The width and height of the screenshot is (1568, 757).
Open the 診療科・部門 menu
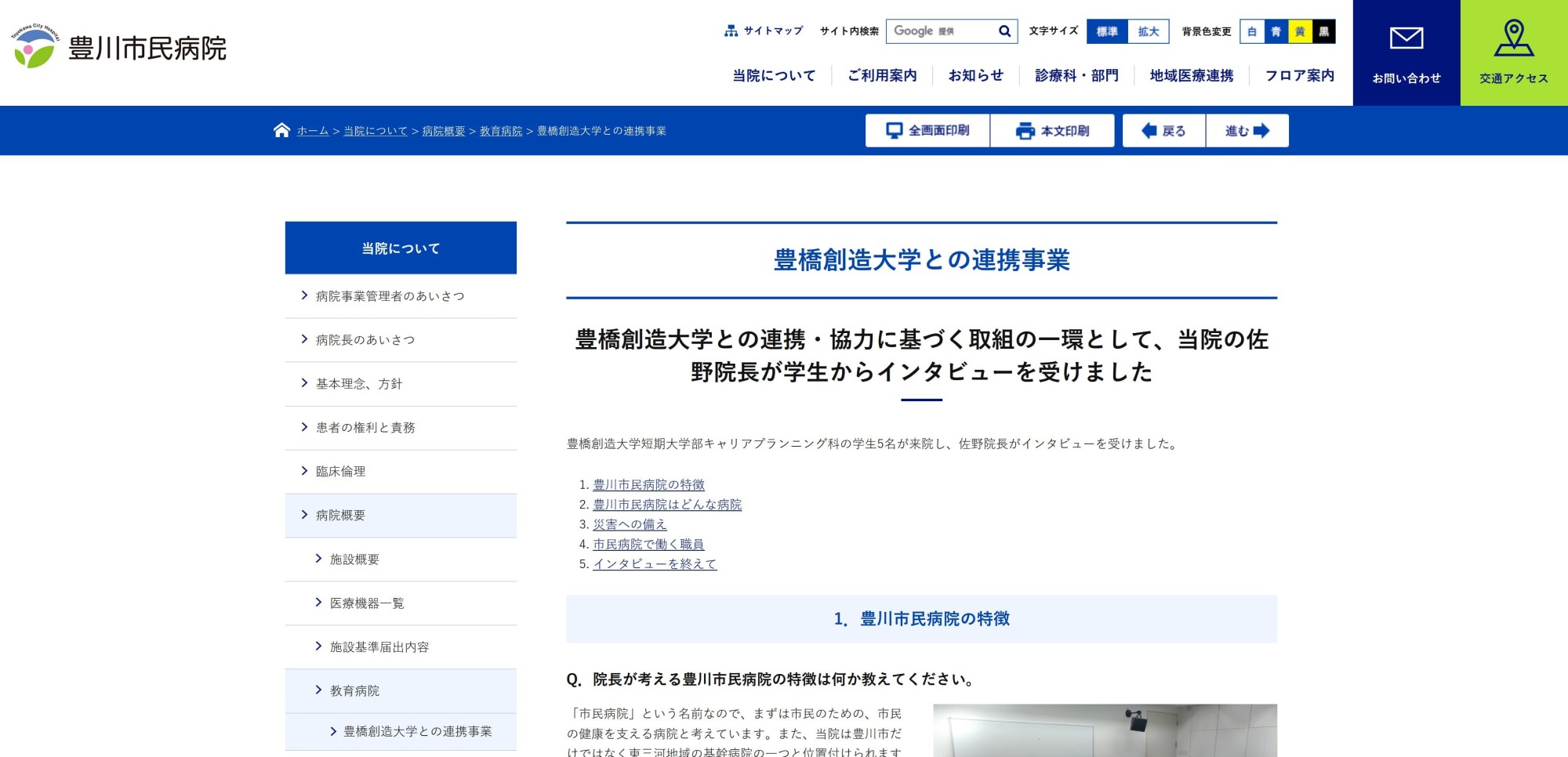[x=1076, y=75]
